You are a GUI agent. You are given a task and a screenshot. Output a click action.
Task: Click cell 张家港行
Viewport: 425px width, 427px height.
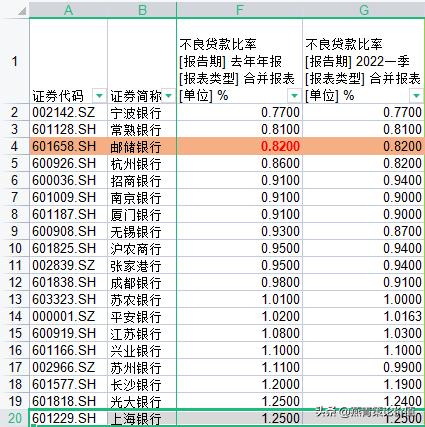point(142,265)
